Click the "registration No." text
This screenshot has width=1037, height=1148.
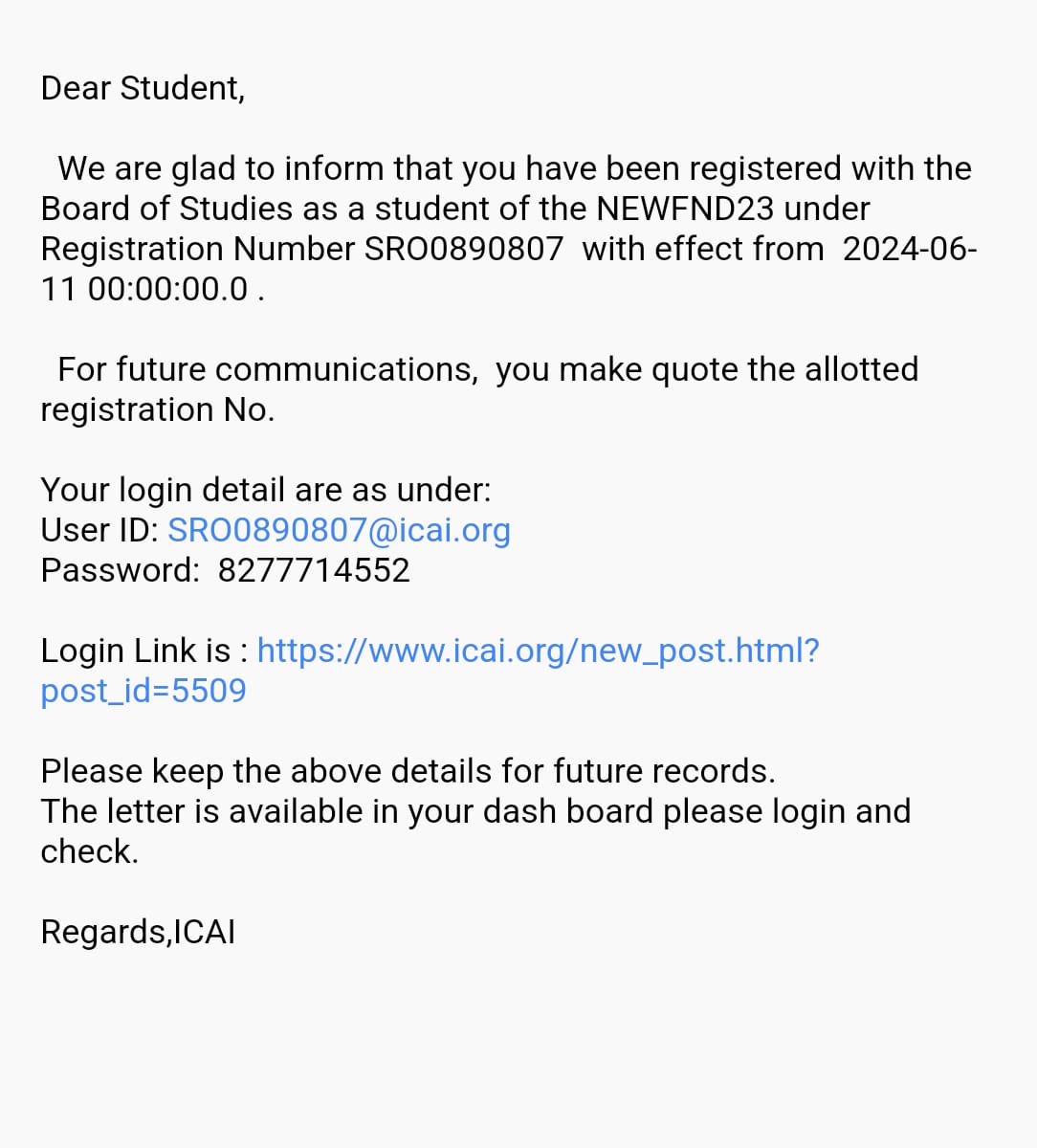[x=157, y=409]
